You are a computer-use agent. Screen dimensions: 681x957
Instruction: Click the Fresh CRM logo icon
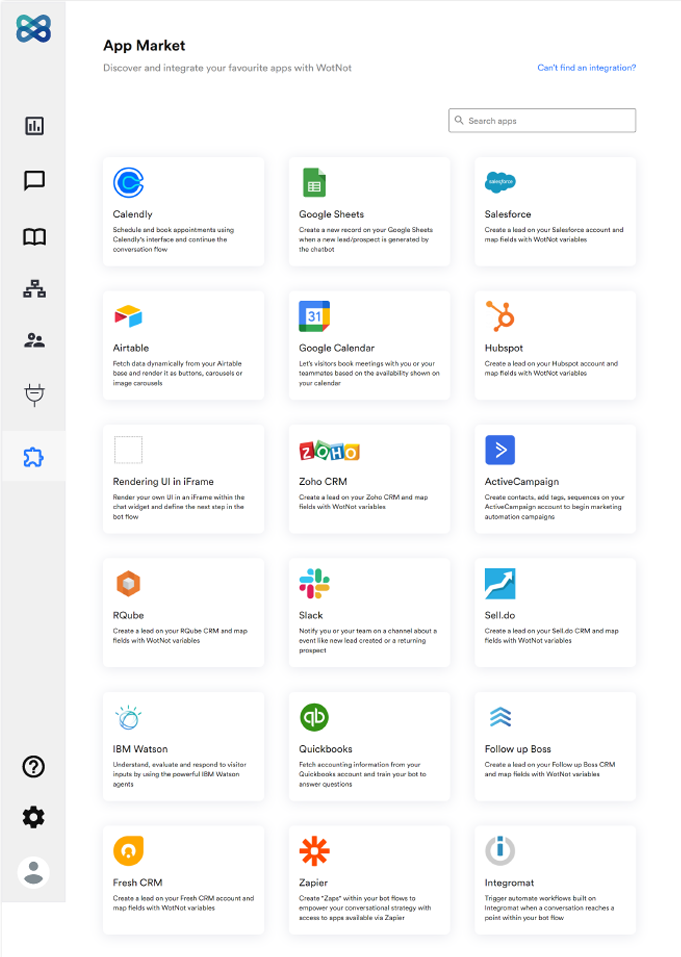[x=128, y=851]
